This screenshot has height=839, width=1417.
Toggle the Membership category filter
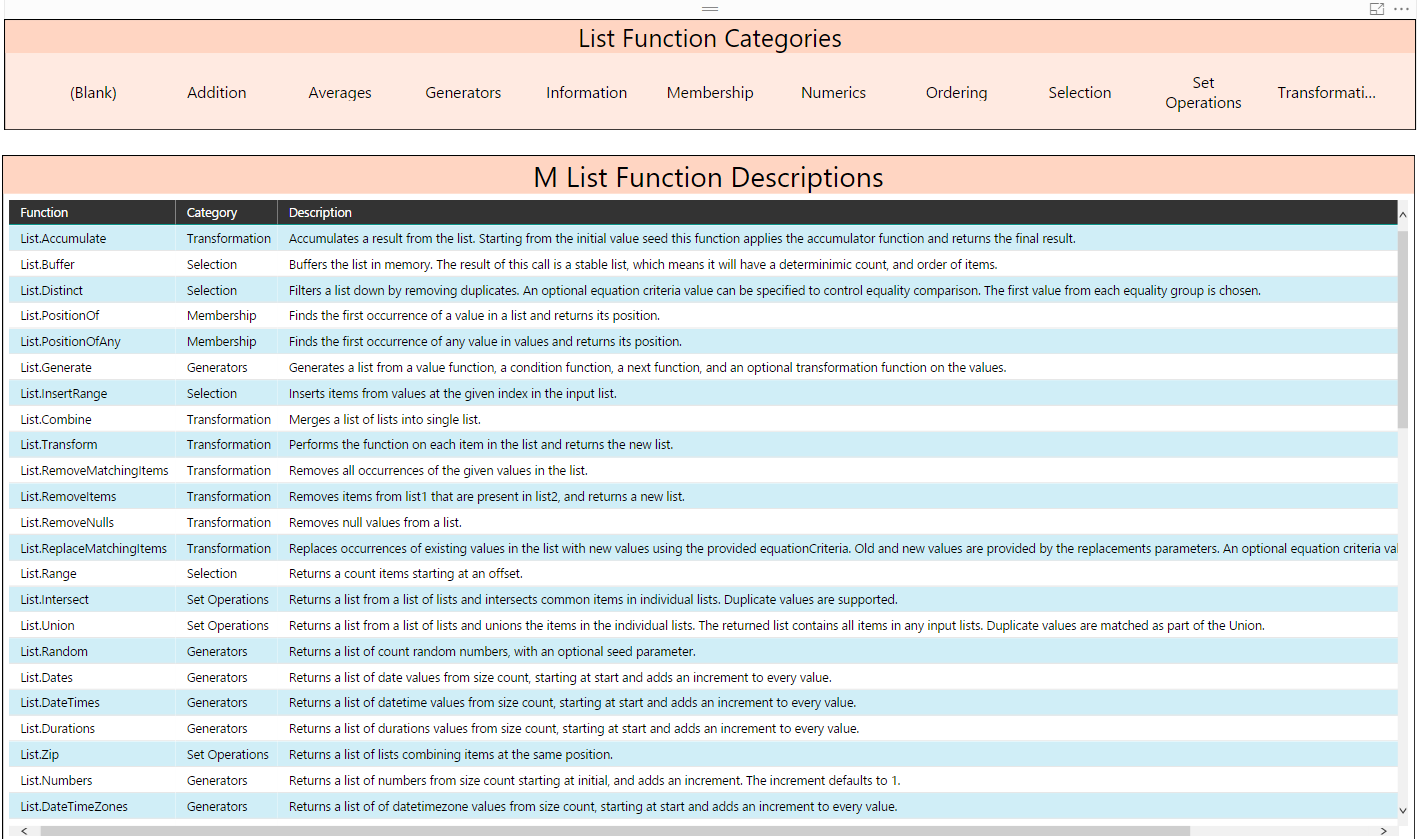click(x=710, y=92)
